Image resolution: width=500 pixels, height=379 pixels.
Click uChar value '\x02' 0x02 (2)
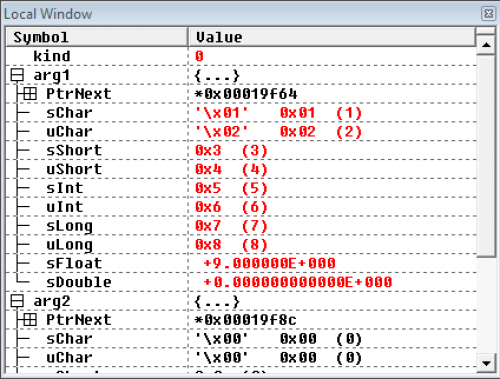tap(279, 132)
